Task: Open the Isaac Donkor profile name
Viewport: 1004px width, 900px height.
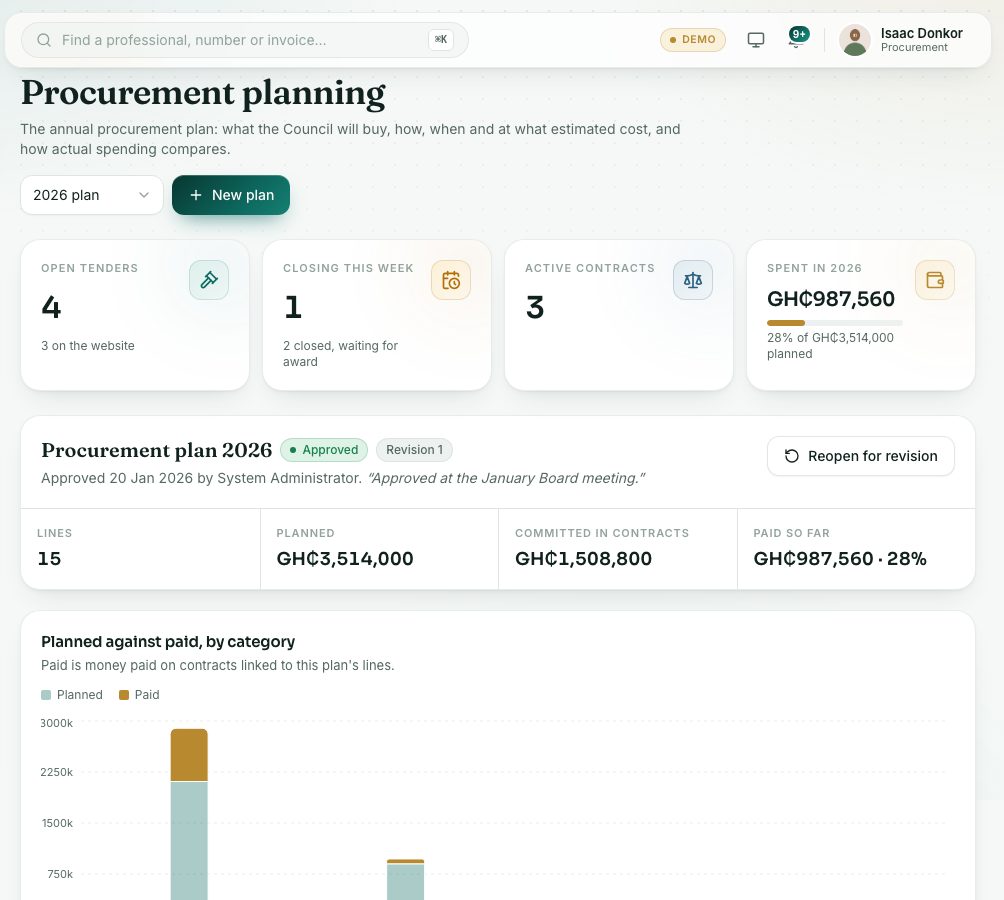Action: (921, 33)
